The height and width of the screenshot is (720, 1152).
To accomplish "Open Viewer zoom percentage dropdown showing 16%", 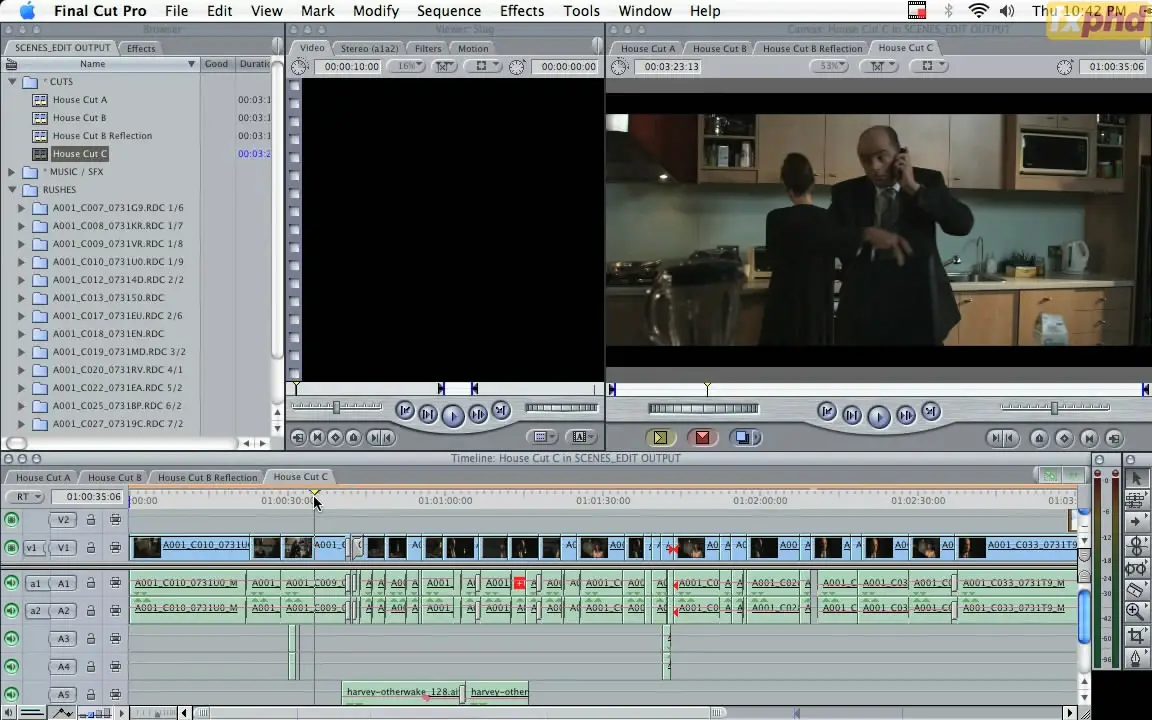I will 407,66.
